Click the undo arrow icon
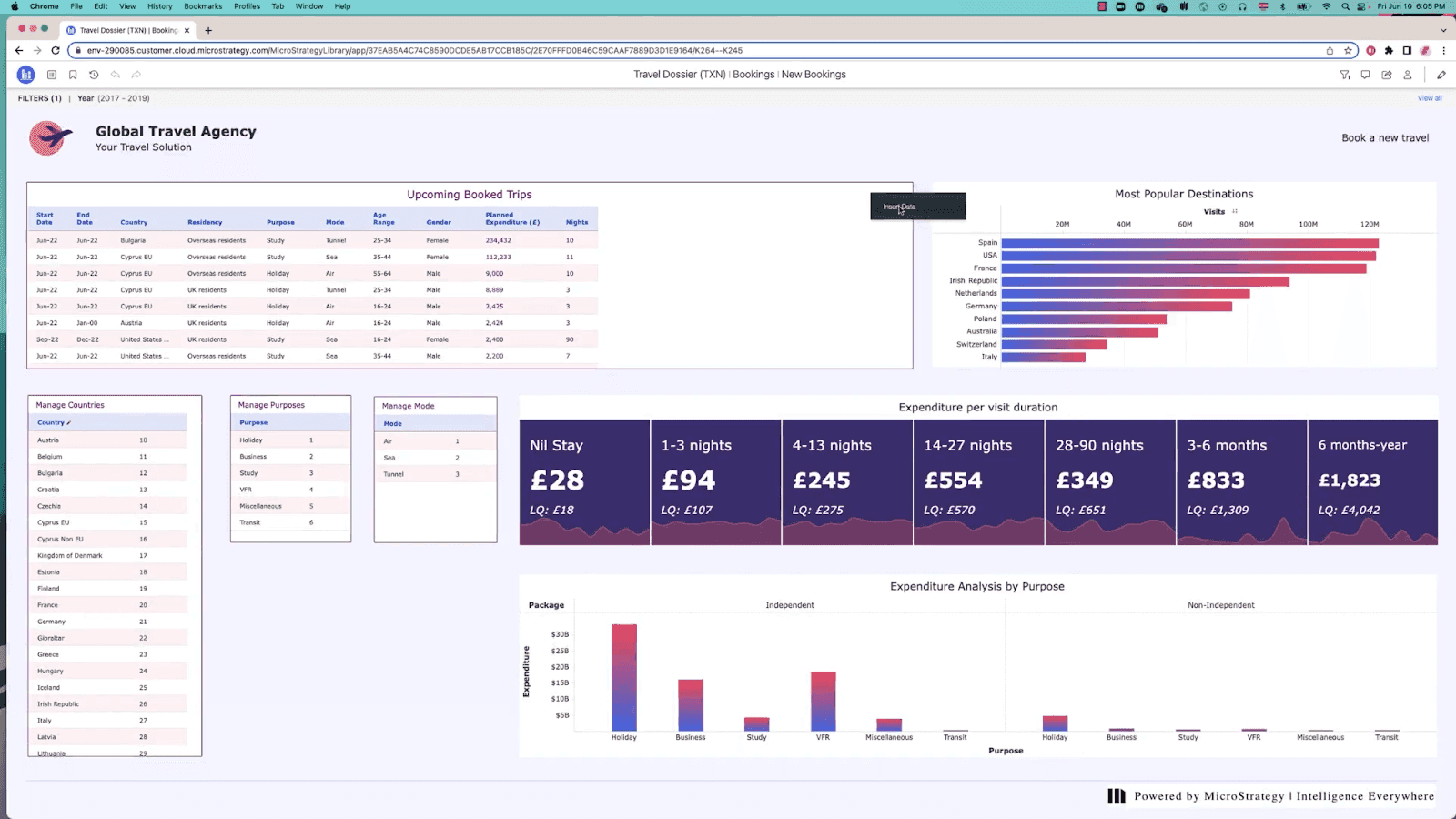Image resolution: width=1456 pixels, height=819 pixels. click(115, 75)
